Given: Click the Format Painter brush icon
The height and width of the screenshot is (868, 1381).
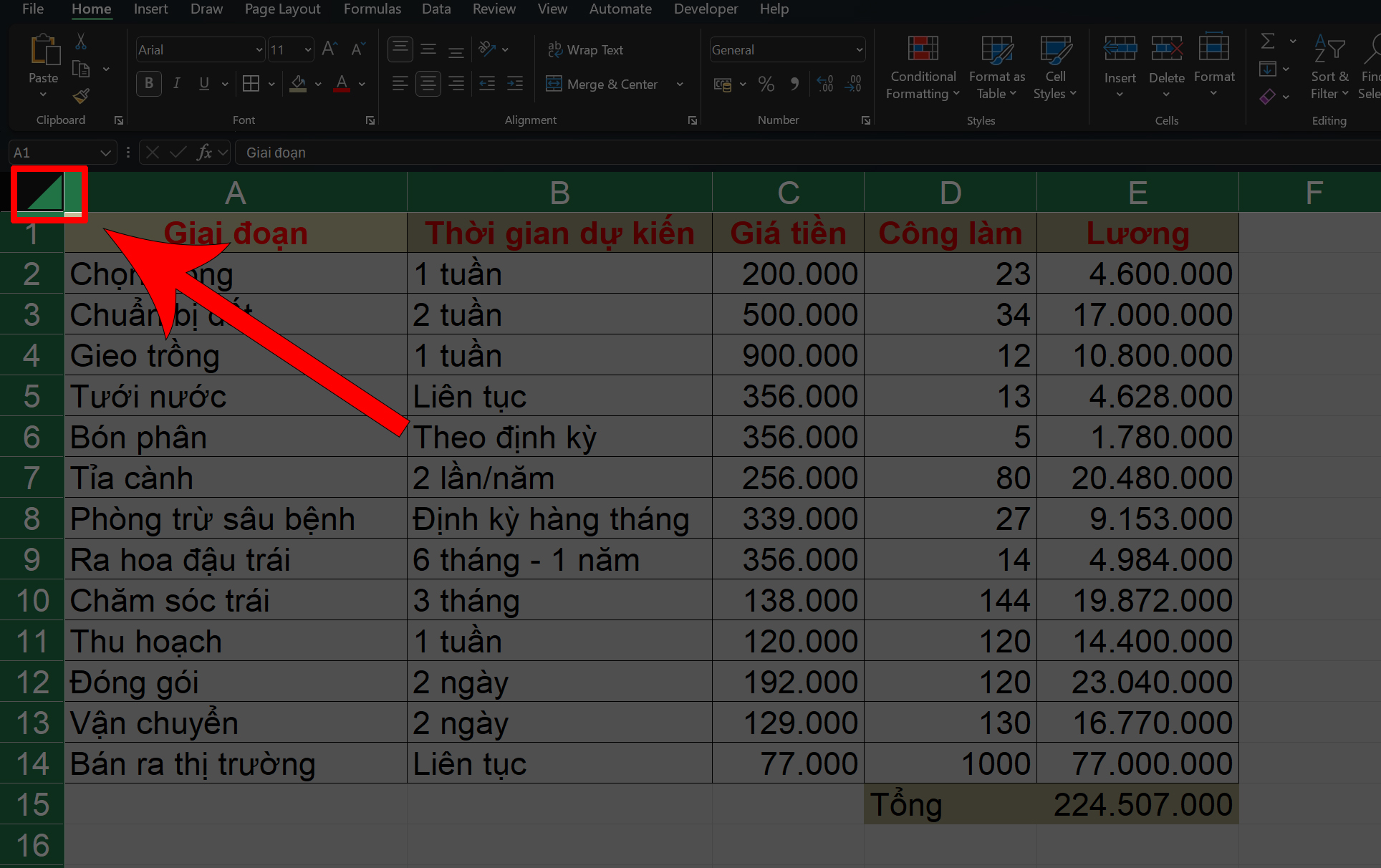Looking at the screenshot, I should (81, 95).
